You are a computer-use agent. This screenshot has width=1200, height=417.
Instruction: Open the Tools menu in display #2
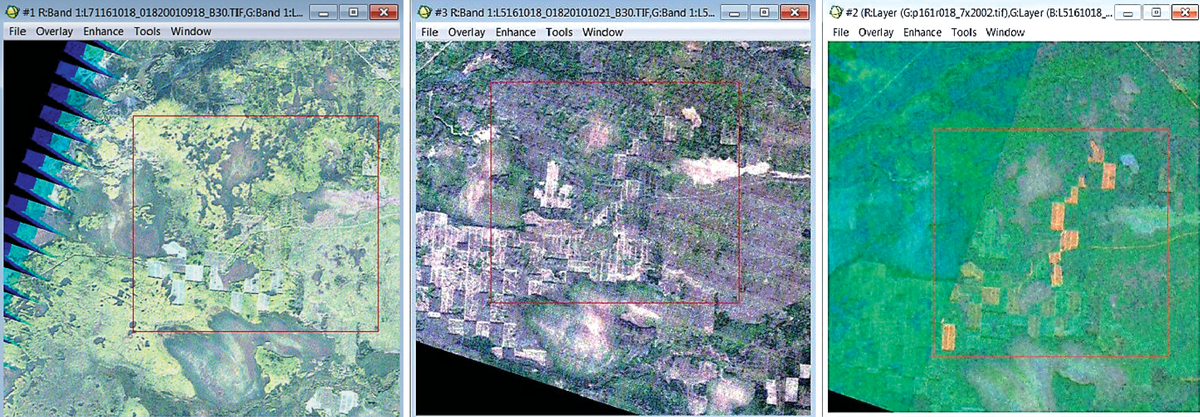(x=964, y=32)
